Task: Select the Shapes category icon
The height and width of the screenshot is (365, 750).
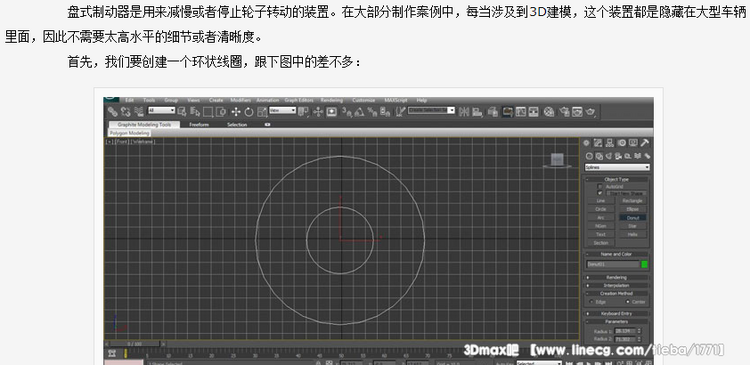Action: pyautogui.click(x=599, y=156)
